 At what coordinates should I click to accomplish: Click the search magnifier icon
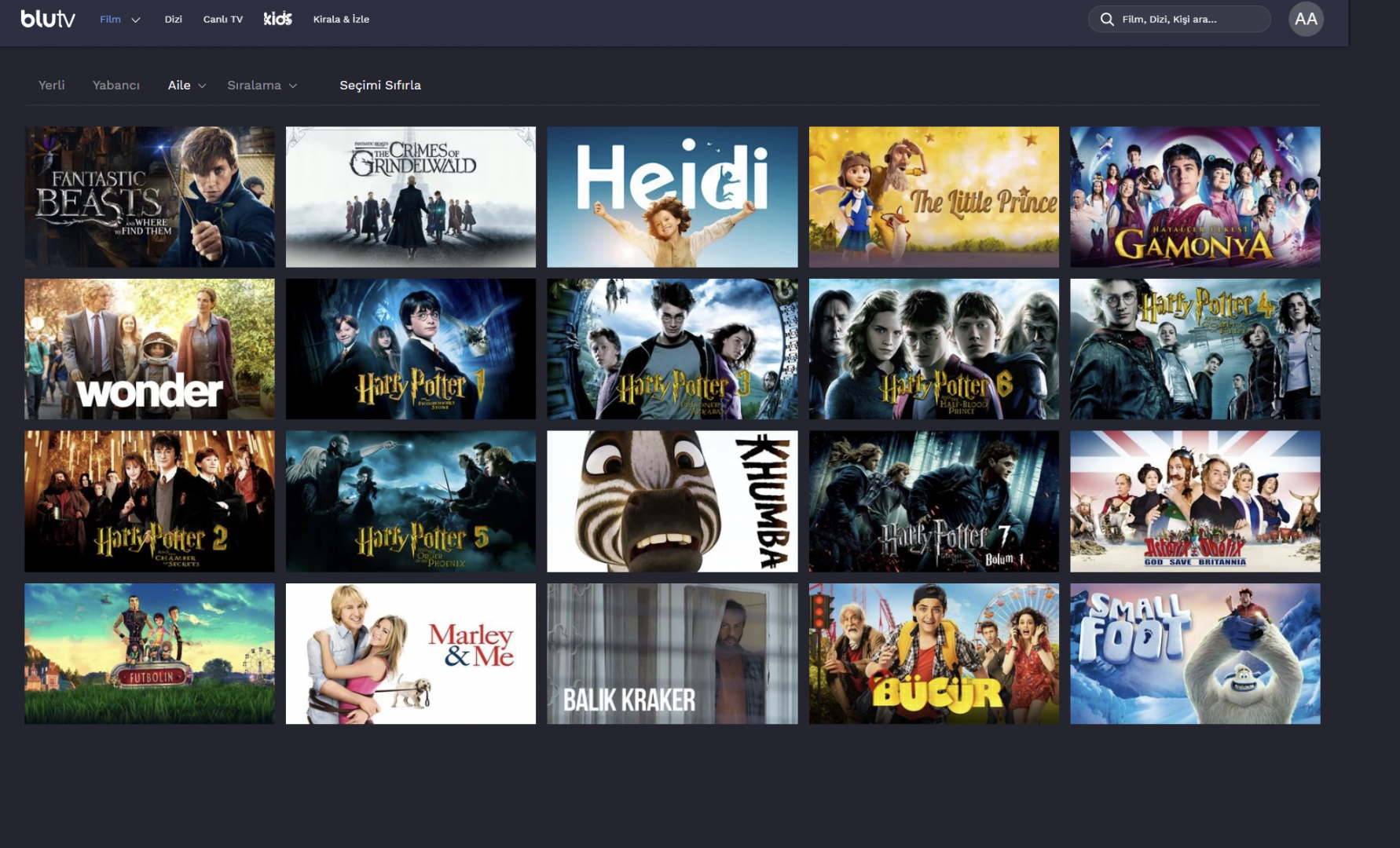1107,19
